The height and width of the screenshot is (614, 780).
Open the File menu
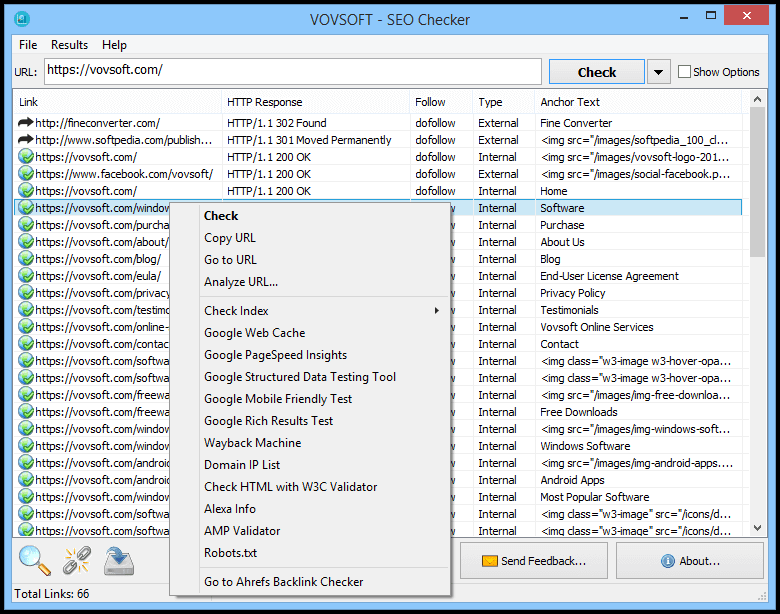pyautogui.click(x=28, y=45)
